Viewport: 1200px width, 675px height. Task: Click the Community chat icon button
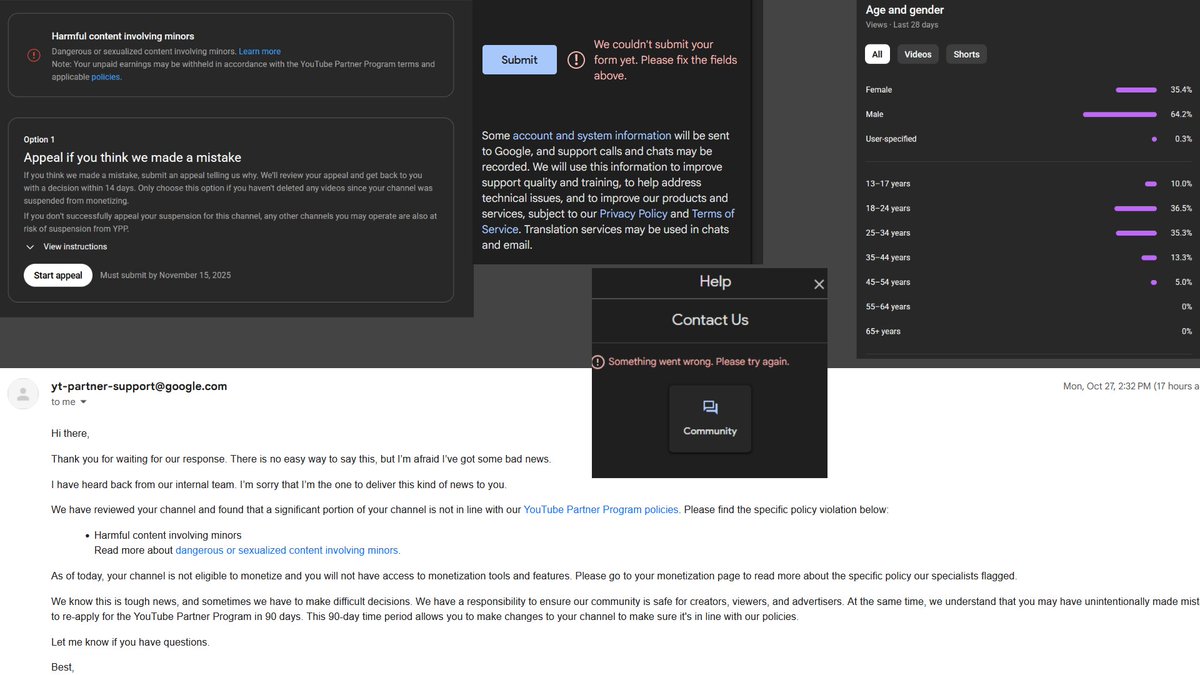click(x=710, y=418)
